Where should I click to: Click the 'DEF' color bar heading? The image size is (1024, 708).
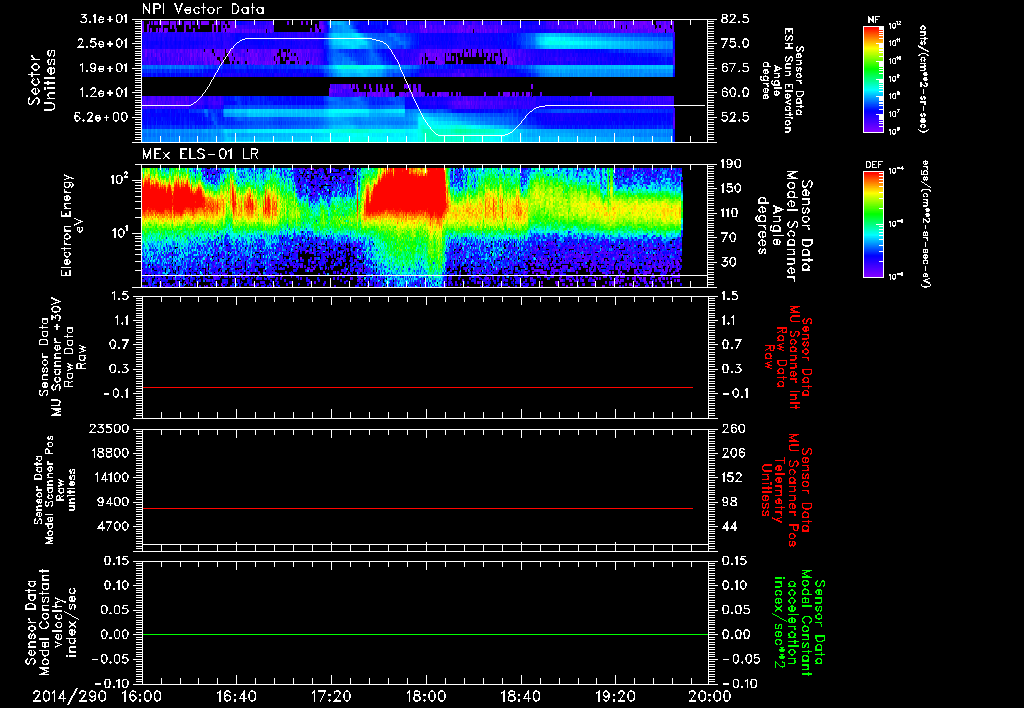point(874,165)
